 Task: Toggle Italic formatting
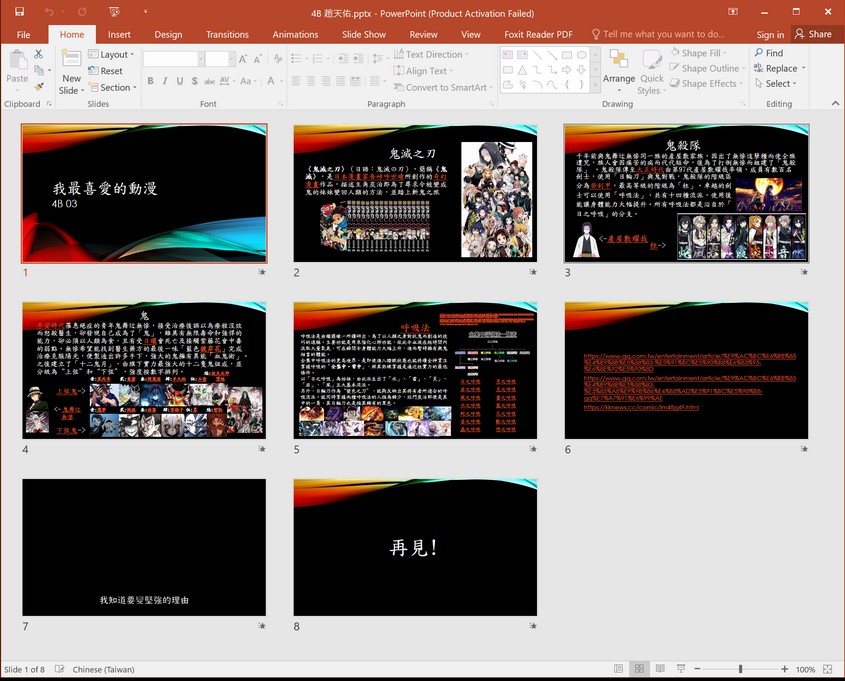[165, 81]
